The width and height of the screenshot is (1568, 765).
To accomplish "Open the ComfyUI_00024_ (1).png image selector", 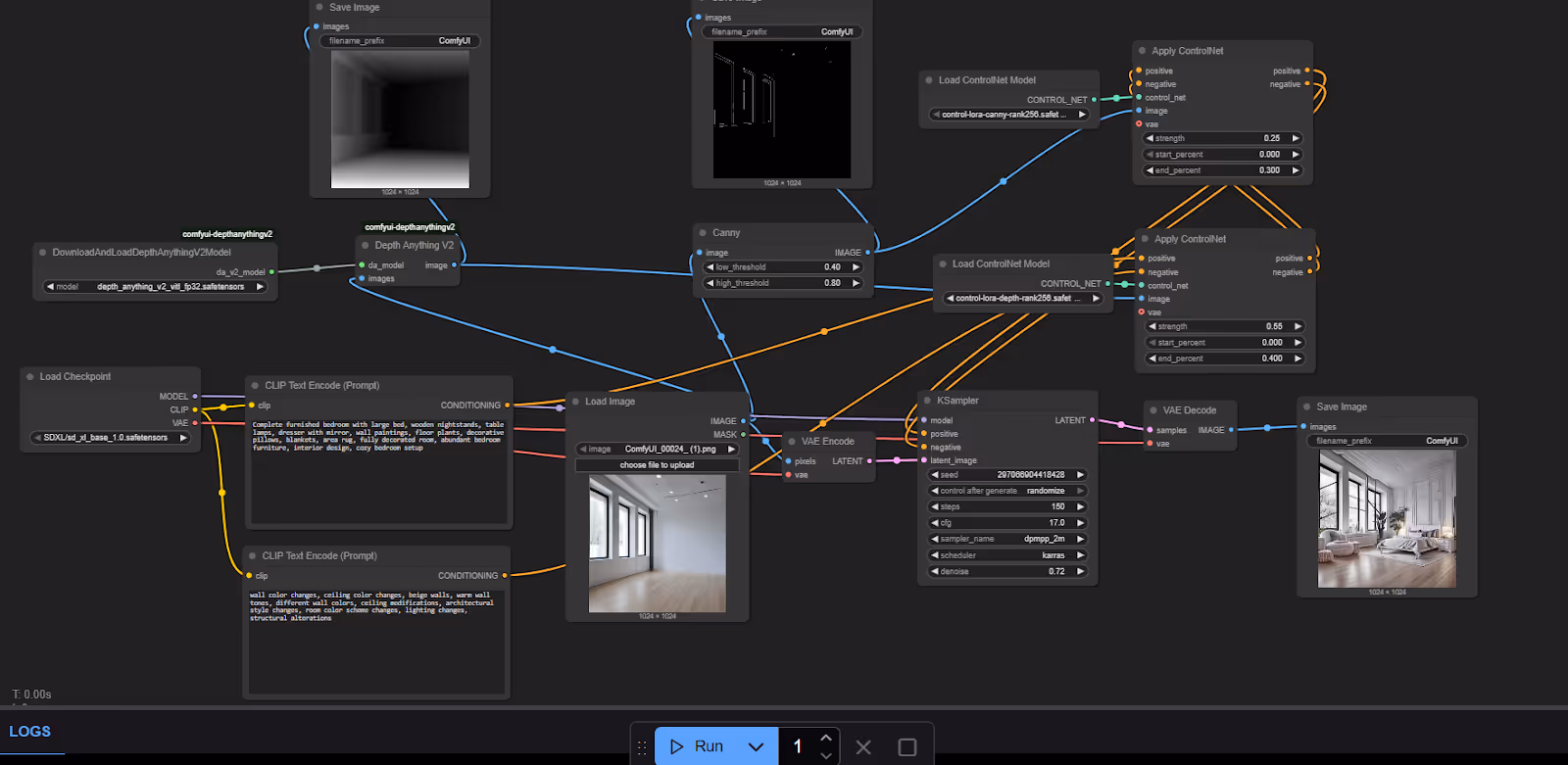I will point(657,450).
